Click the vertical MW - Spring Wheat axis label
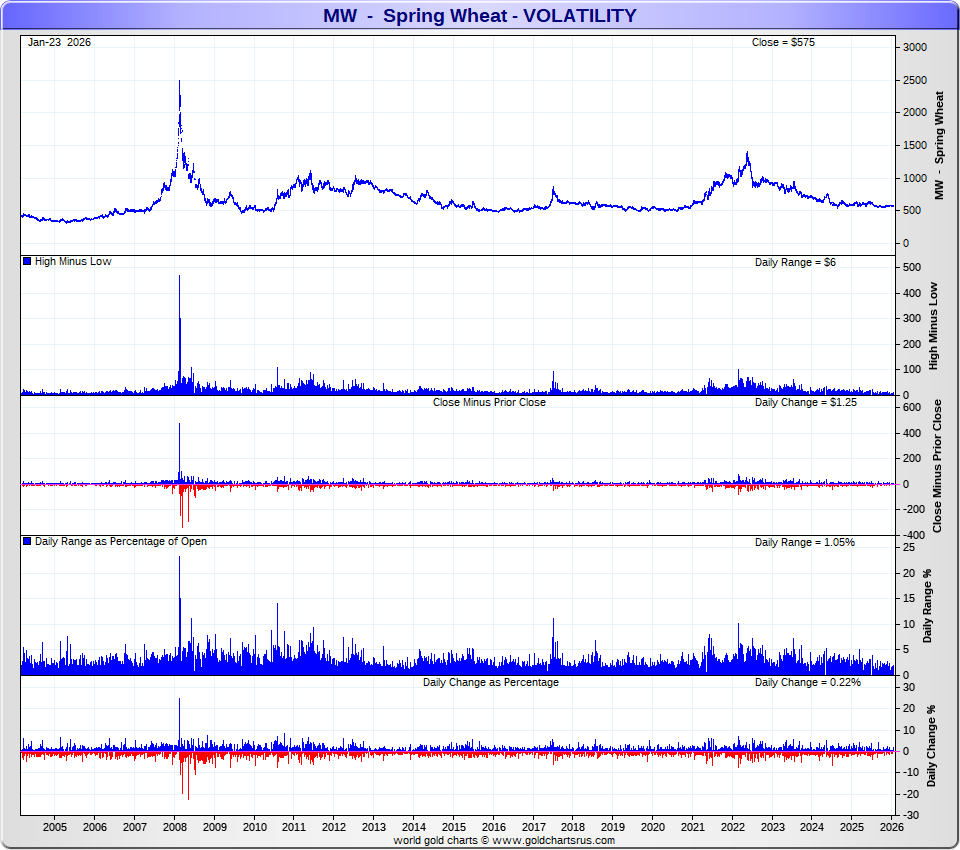This screenshot has width=960, height=850. coord(939,145)
